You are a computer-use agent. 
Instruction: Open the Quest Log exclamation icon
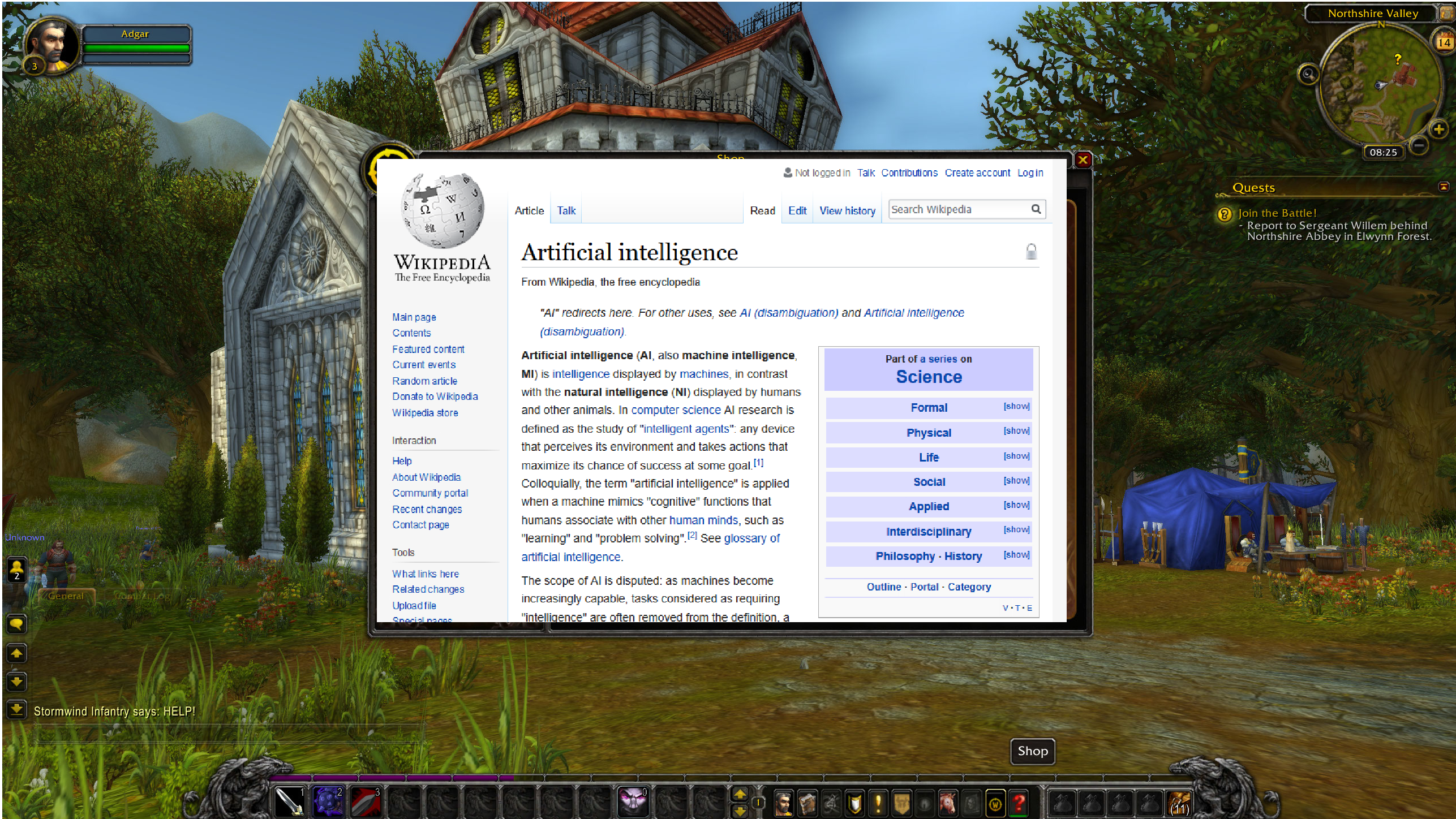point(878,803)
